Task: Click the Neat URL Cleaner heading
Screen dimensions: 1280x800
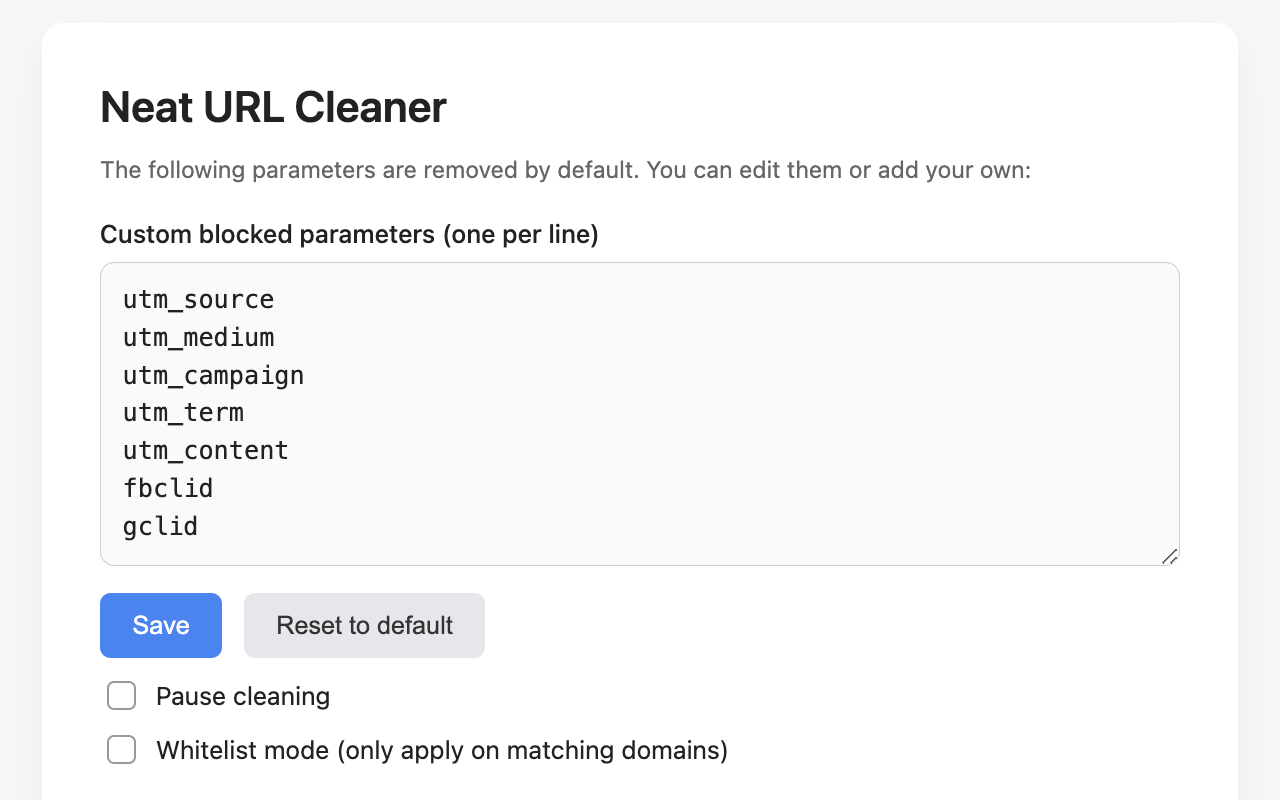Action: 273,107
